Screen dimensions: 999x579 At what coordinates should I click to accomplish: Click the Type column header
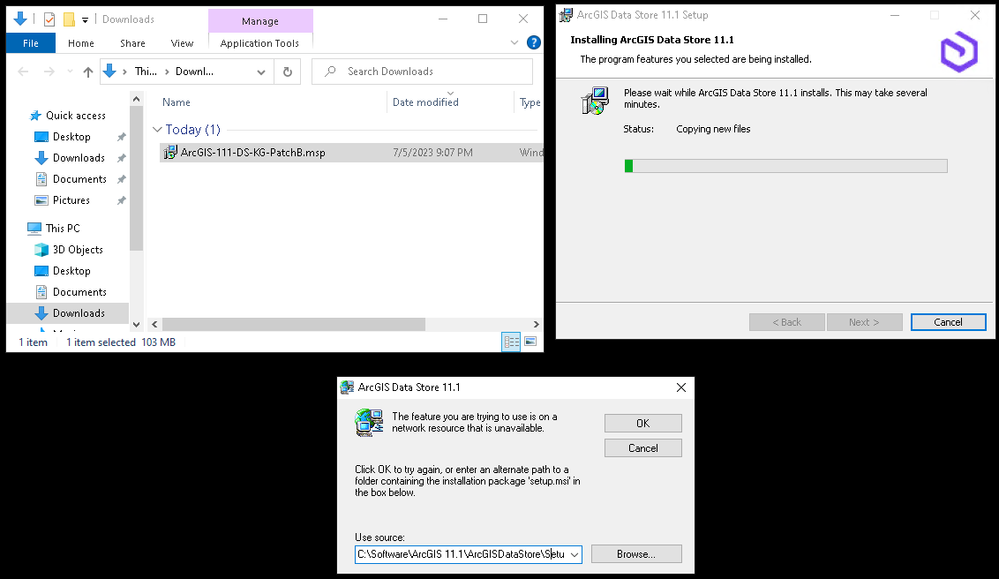tap(529, 102)
